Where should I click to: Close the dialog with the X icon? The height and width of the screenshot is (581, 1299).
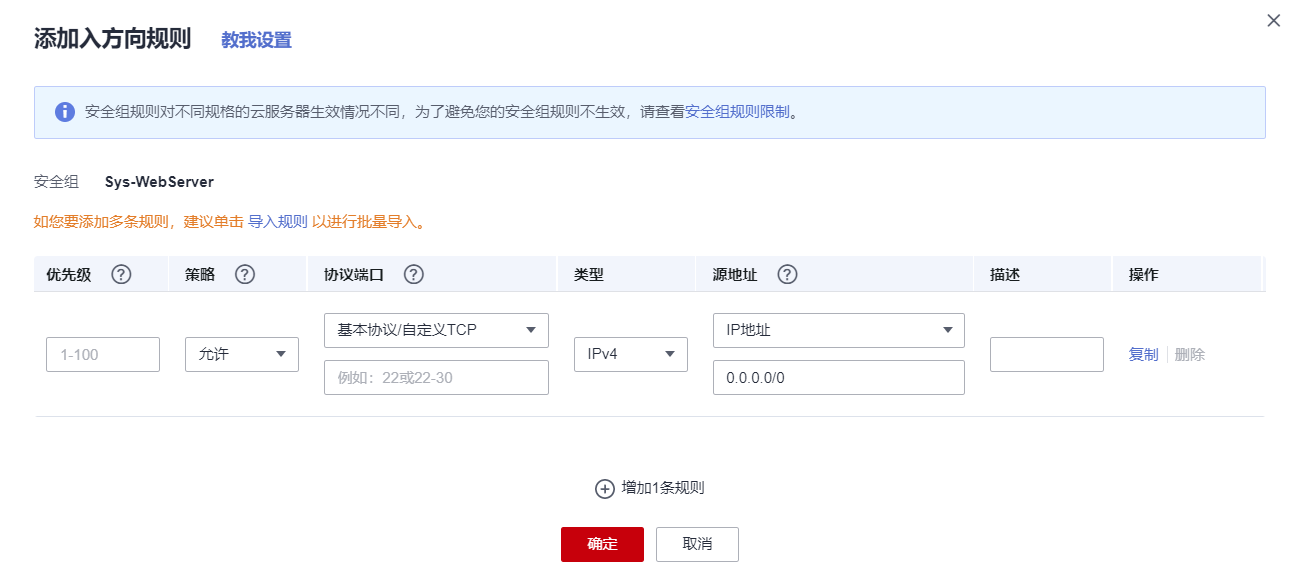tap(1273, 20)
